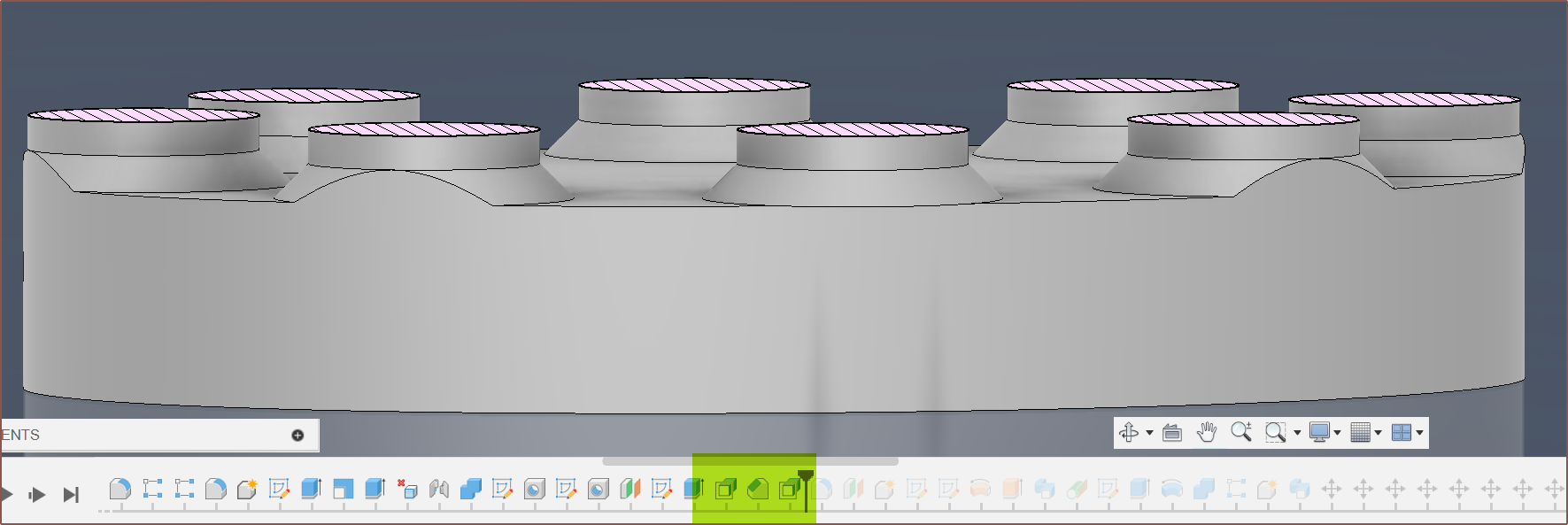Open Display Settings monitor icon
The width and height of the screenshot is (1568, 525).
click(x=1319, y=433)
